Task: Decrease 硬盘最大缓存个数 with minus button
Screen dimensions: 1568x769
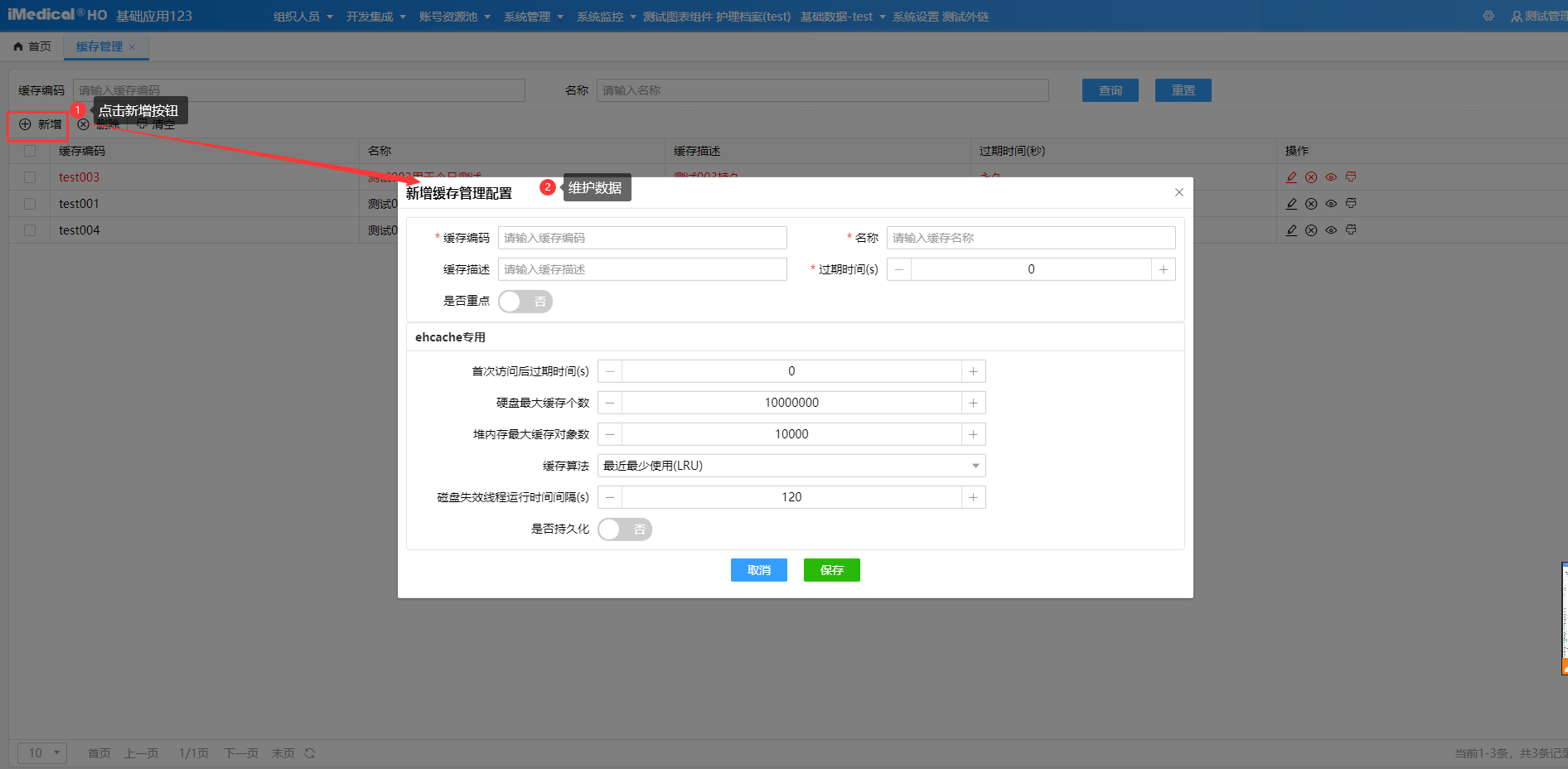Action: click(610, 403)
